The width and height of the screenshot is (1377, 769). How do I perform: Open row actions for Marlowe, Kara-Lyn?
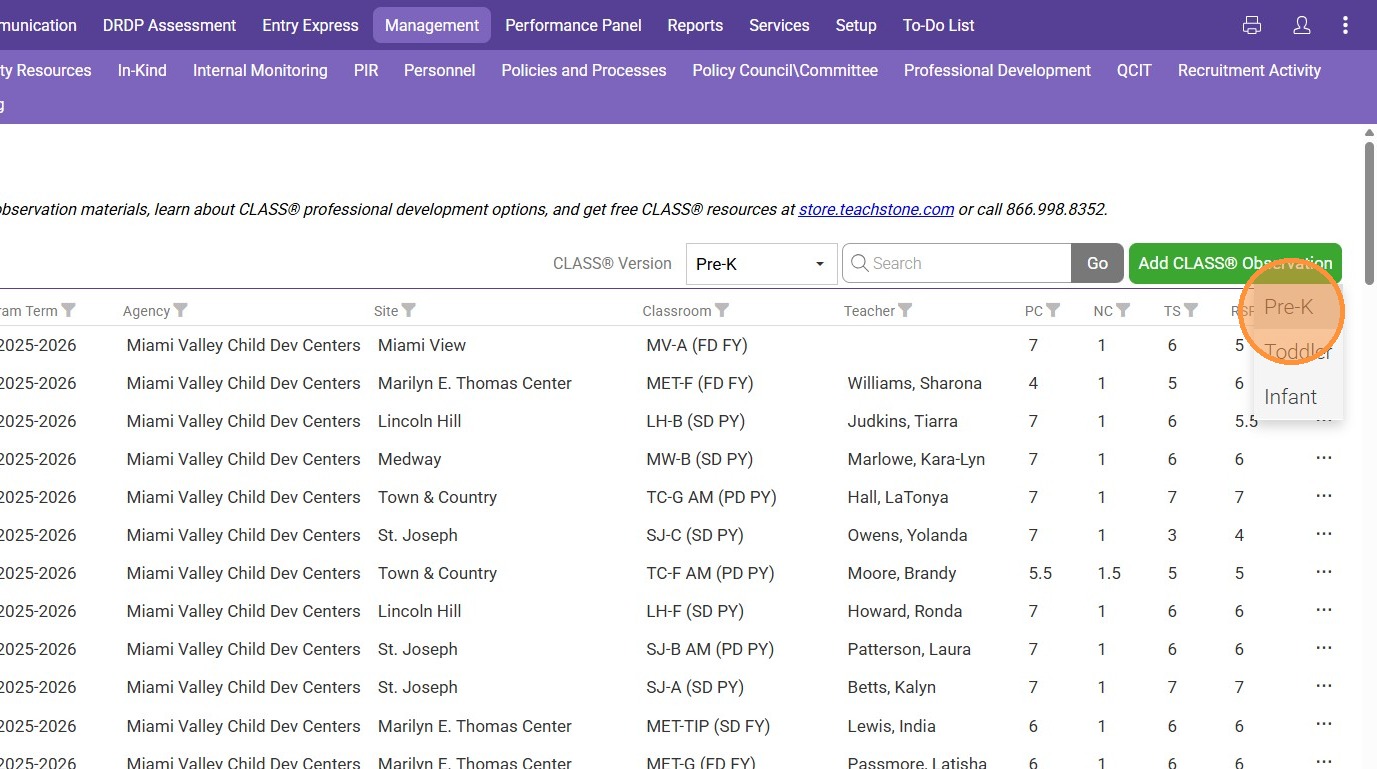[1324, 458]
